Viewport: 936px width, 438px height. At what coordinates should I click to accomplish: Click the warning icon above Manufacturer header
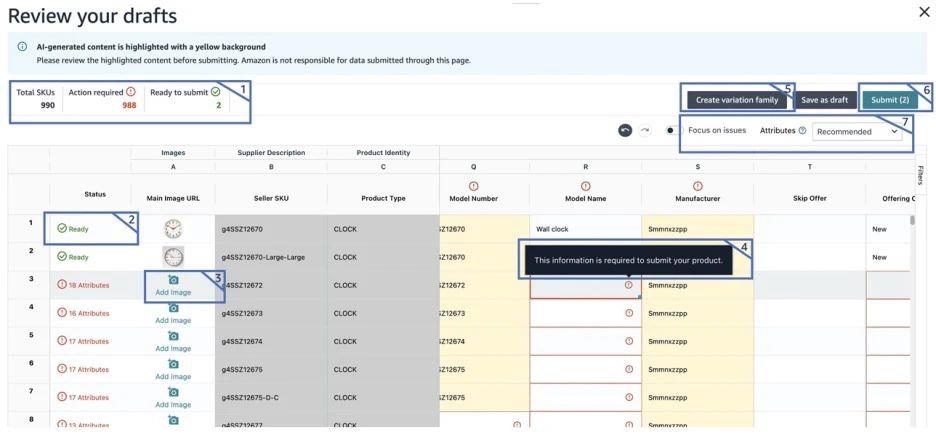coord(697,185)
